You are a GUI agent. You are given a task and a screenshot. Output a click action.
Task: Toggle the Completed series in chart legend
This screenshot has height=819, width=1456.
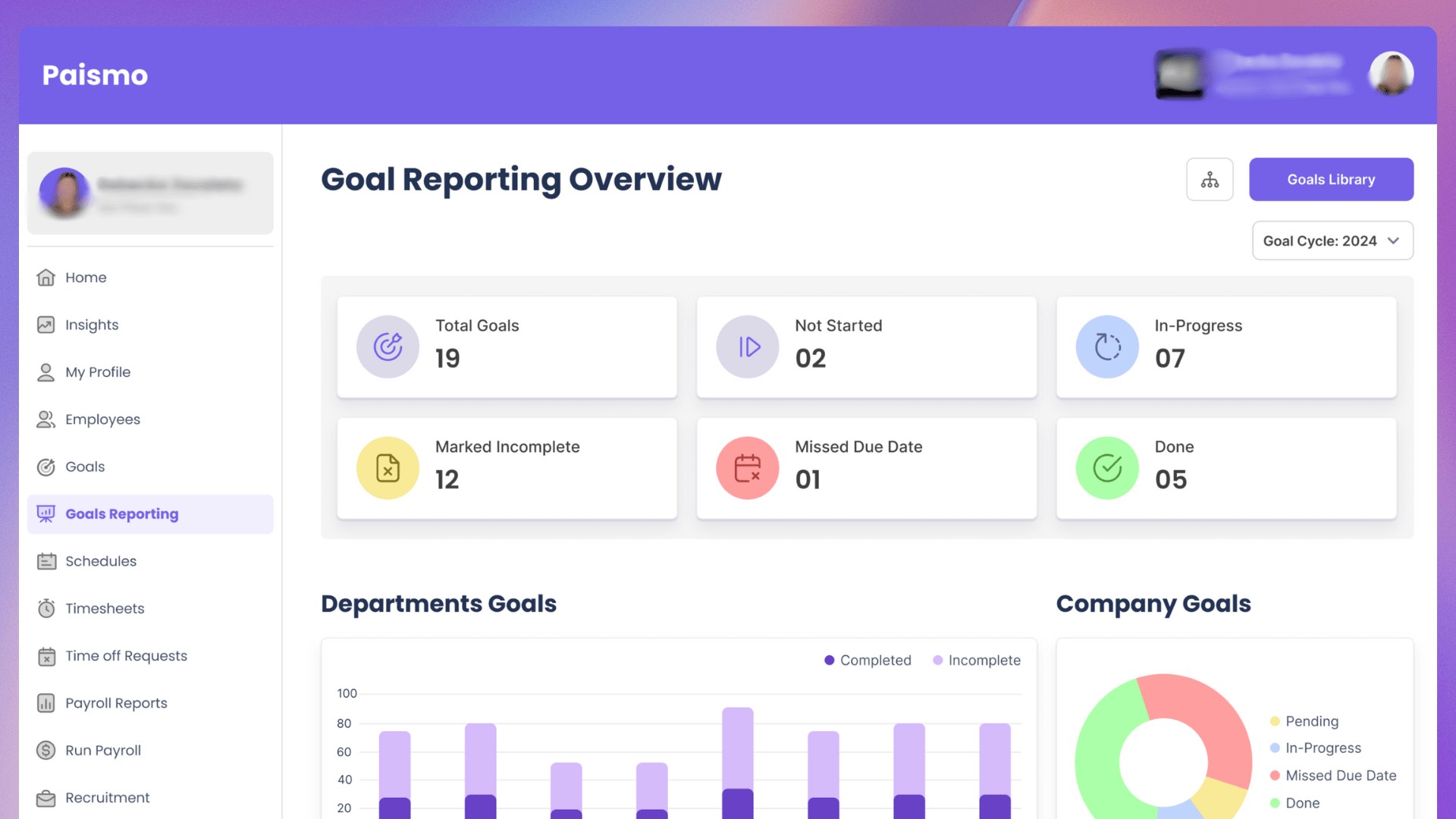868,661
